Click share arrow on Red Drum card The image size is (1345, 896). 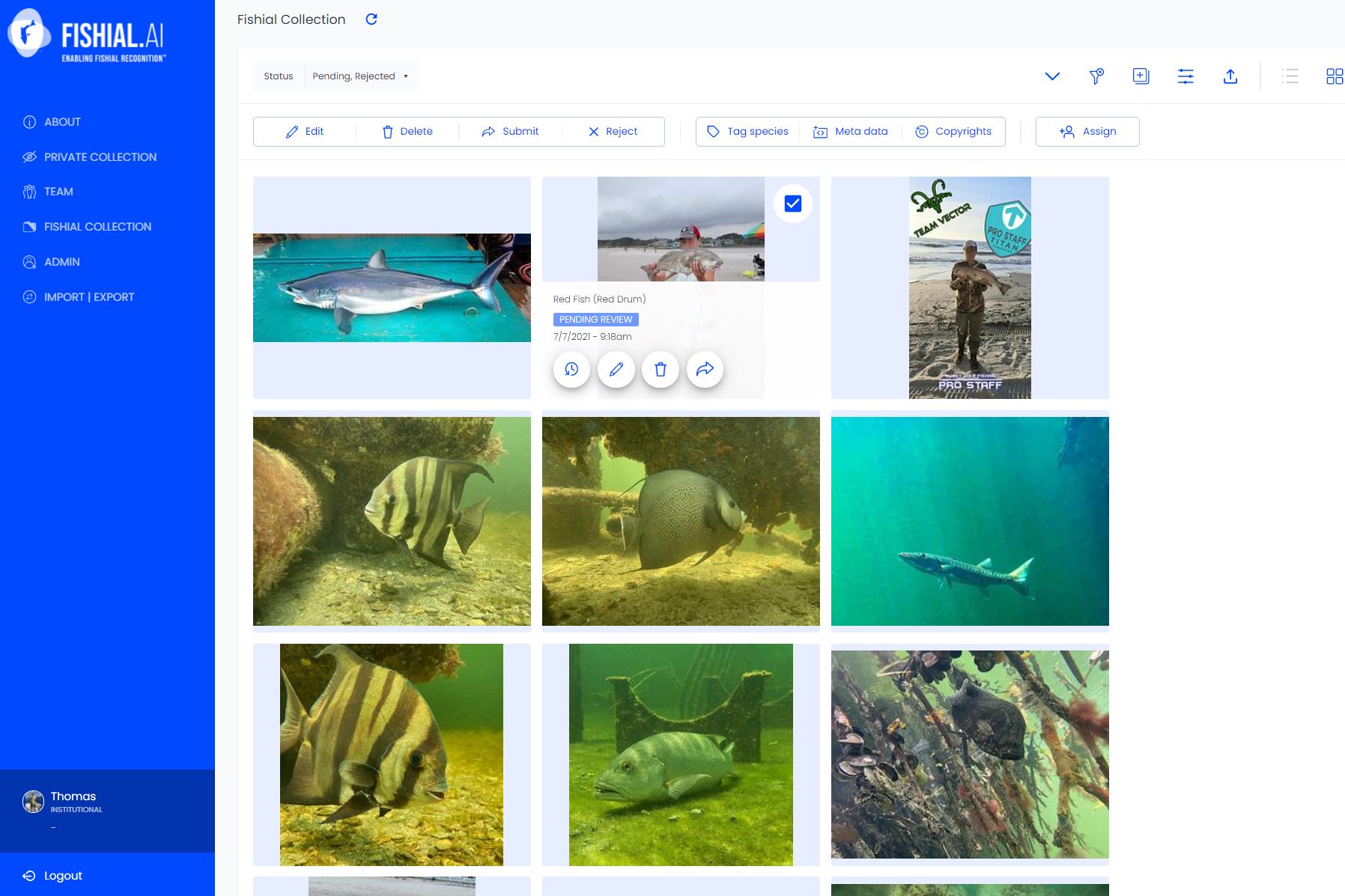click(x=705, y=369)
